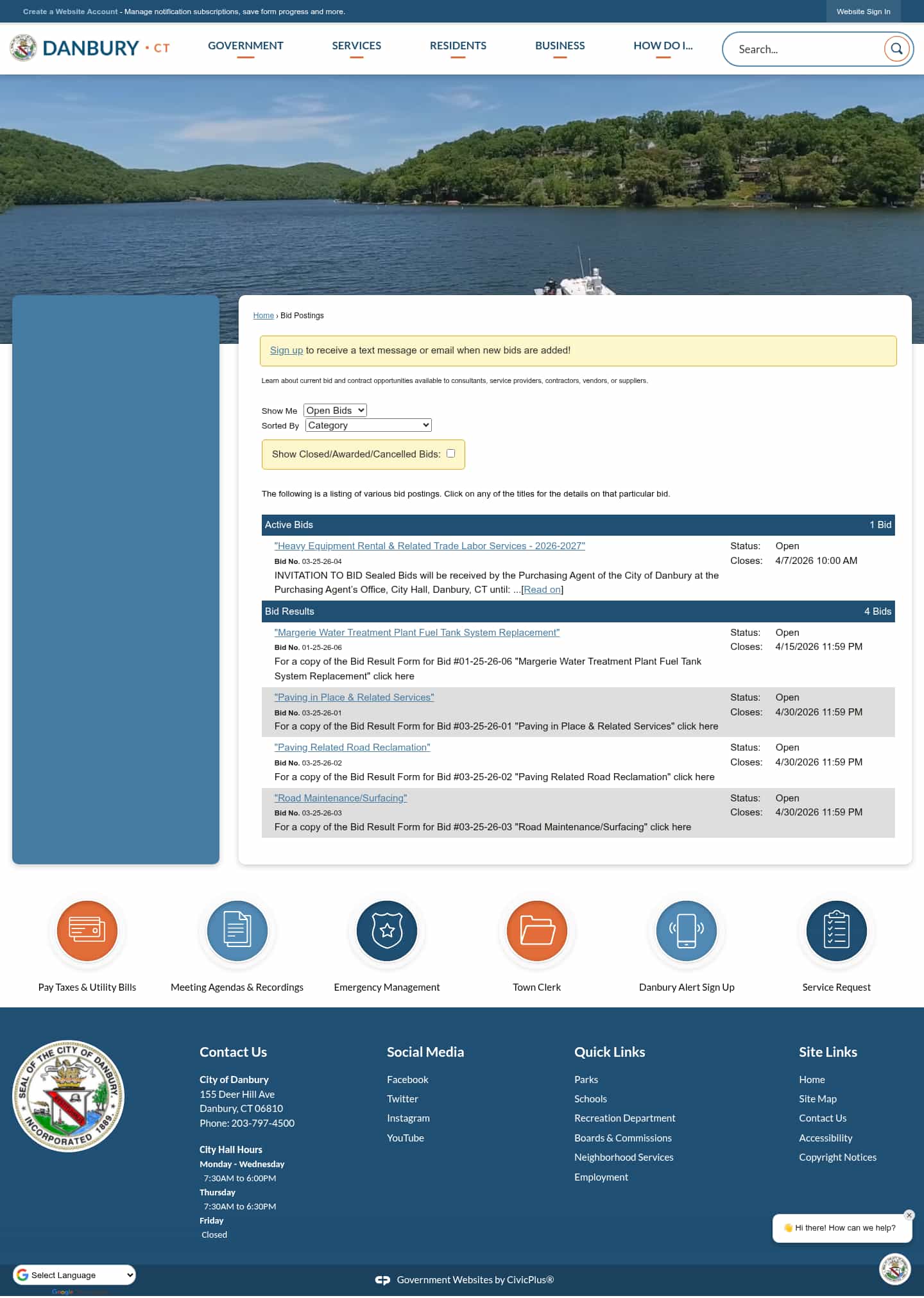Click the Sign up notification link
Image resolution: width=924 pixels, height=1298 pixels.
click(x=286, y=350)
